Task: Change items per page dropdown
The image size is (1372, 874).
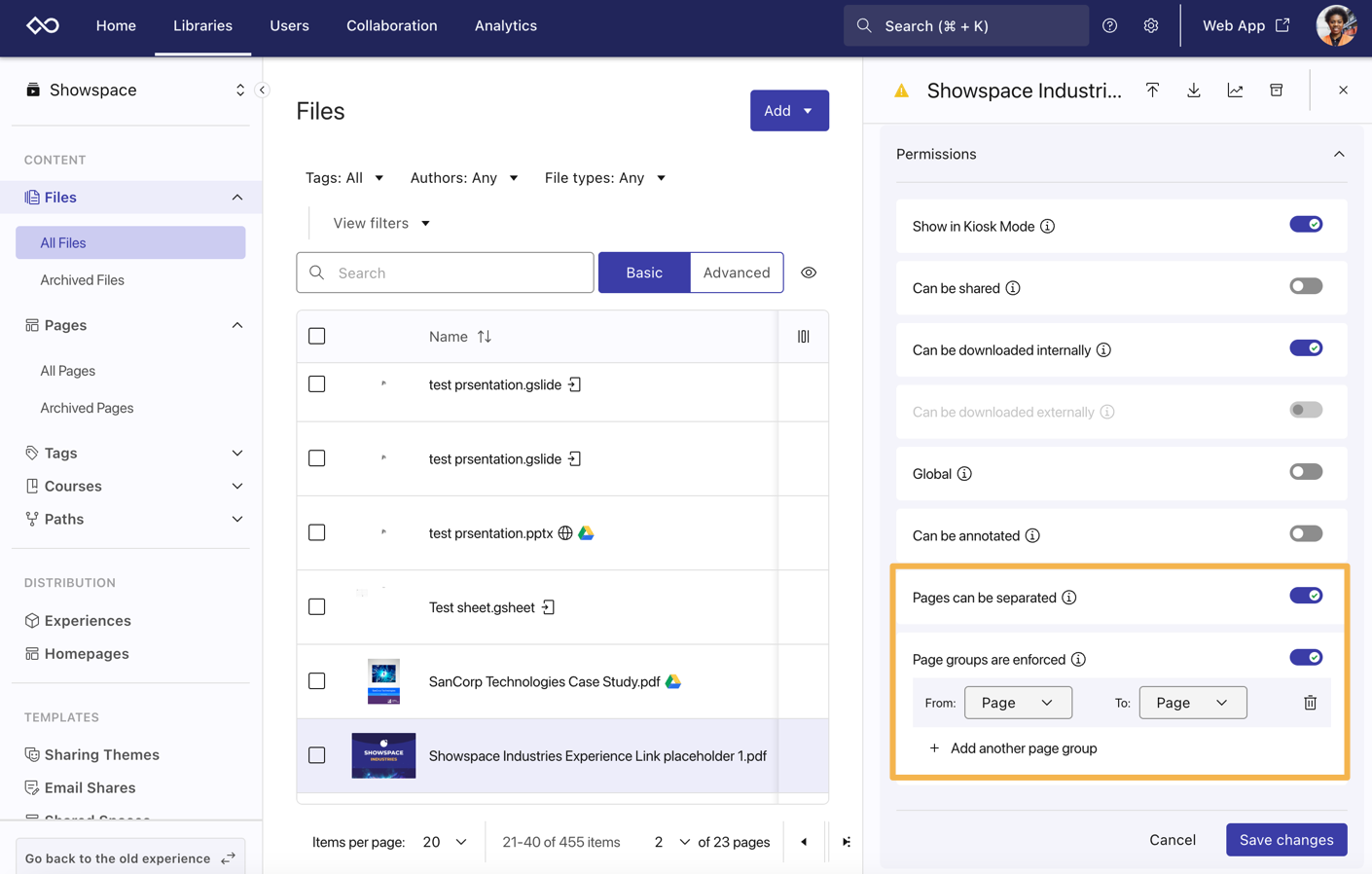Action: pos(445,842)
